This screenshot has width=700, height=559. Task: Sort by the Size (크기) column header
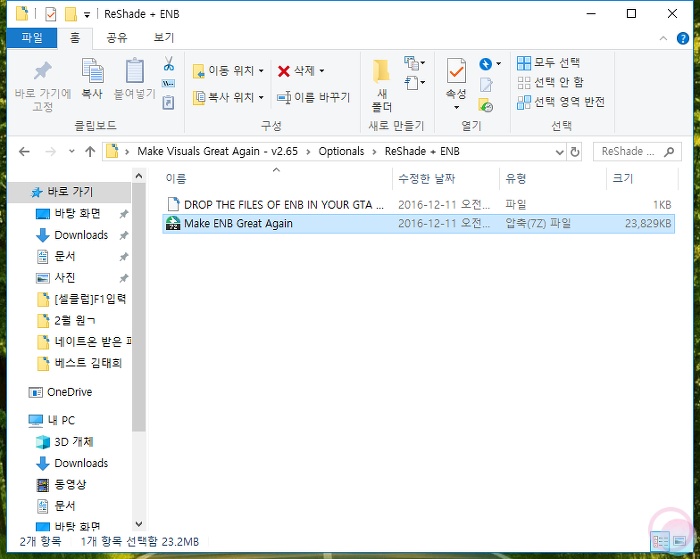(x=642, y=179)
